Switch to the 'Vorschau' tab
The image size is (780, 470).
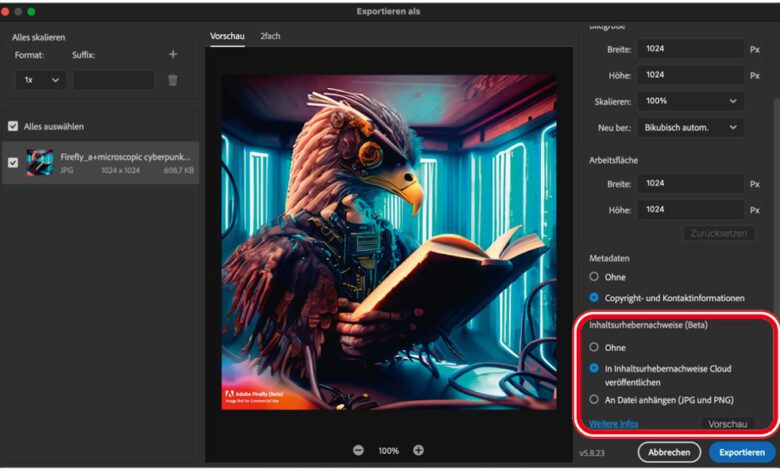click(227, 36)
